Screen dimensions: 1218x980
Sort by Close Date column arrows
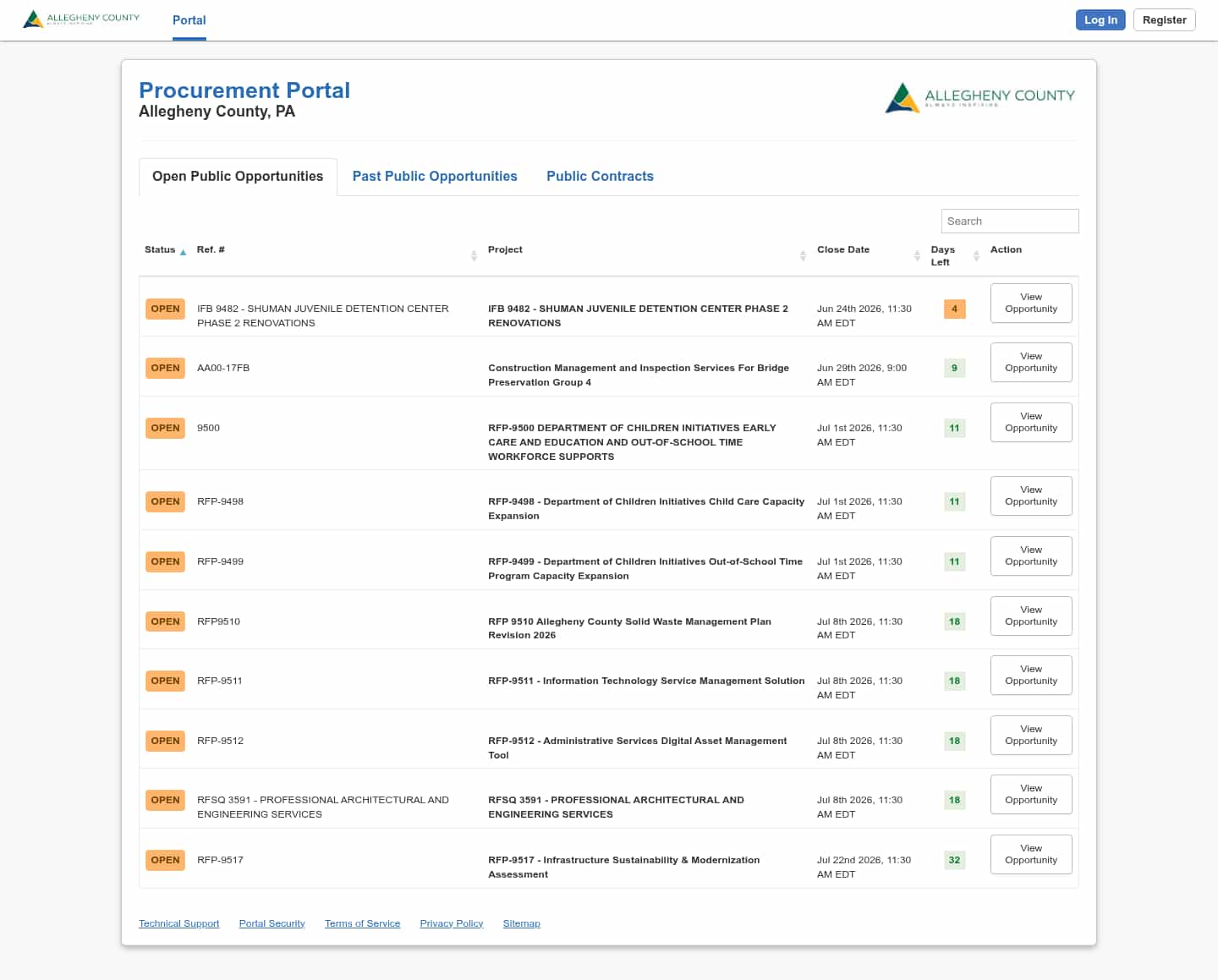917,255
